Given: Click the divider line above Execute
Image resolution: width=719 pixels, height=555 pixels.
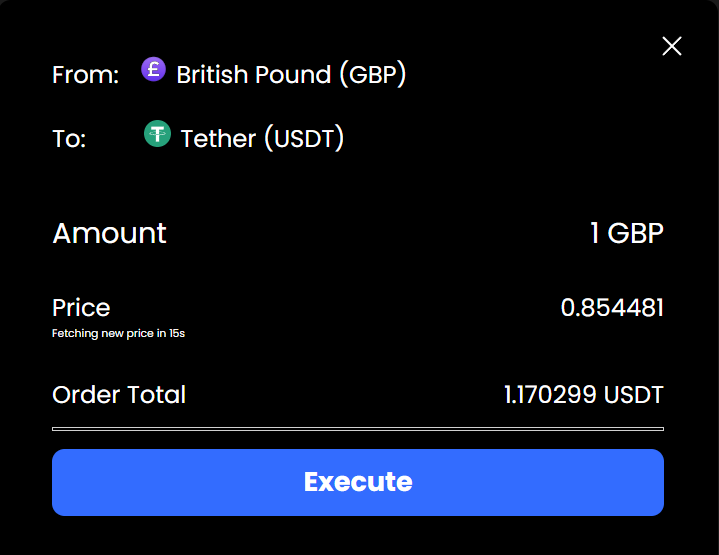Looking at the screenshot, I should pyautogui.click(x=358, y=428).
